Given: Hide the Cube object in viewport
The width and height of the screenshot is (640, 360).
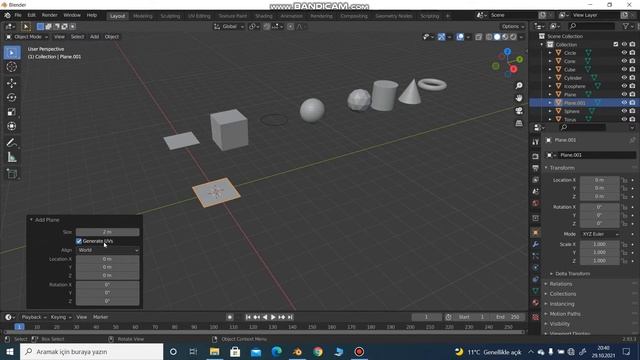Looking at the screenshot, I should point(624,69).
